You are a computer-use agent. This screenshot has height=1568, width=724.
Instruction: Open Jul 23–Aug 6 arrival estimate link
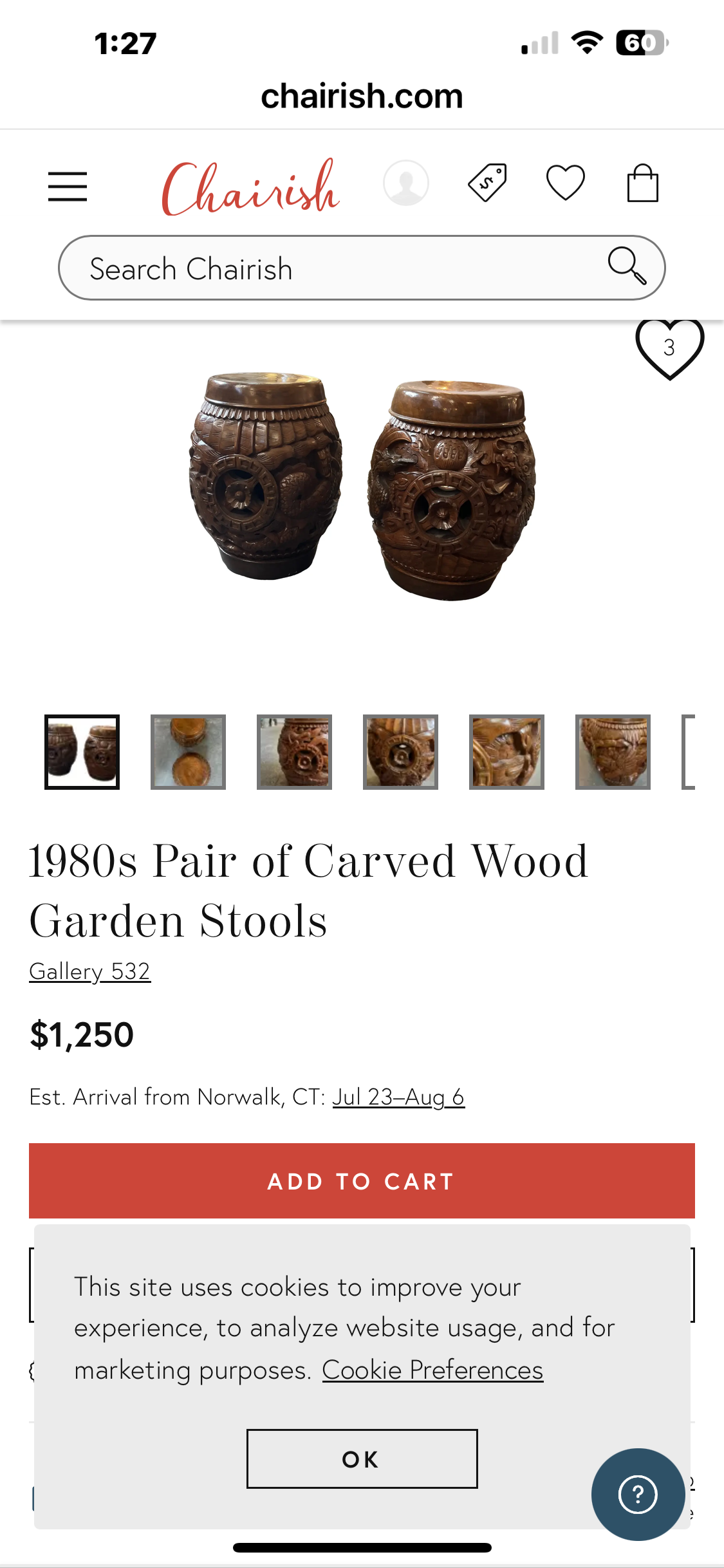pos(398,1097)
